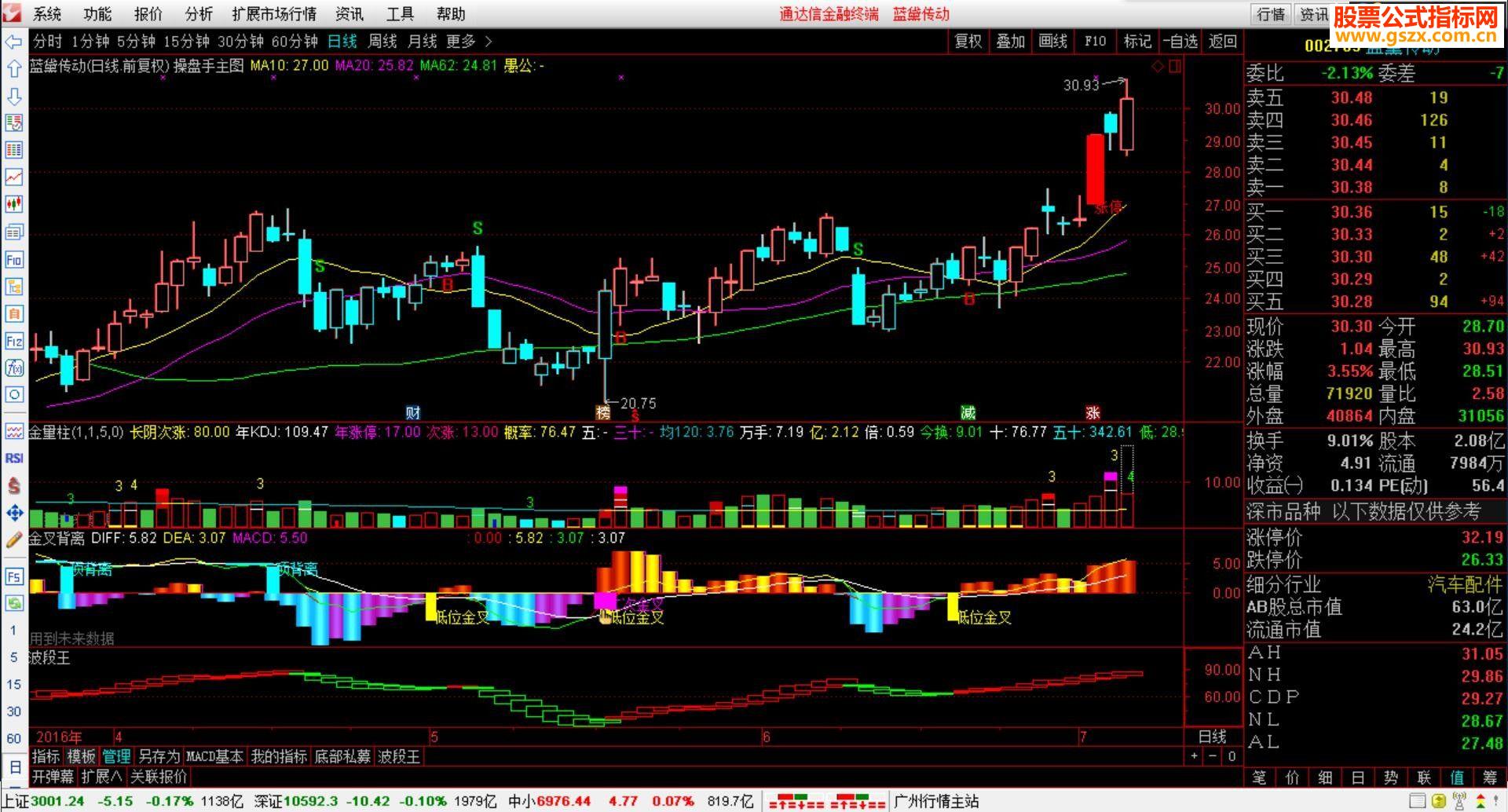The width and height of the screenshot is (1508, 812).
Task: Click the 画线 draw line button
Action: tap(1052, 42)
